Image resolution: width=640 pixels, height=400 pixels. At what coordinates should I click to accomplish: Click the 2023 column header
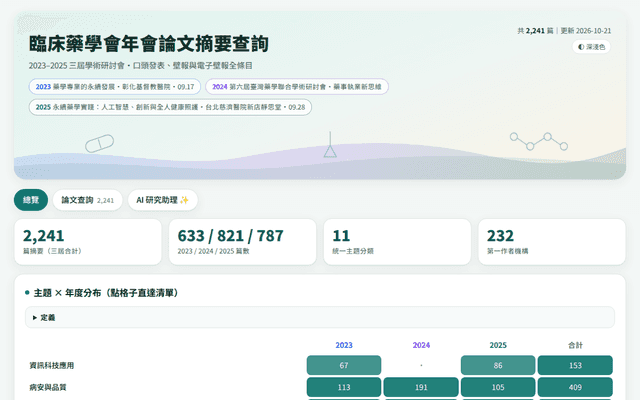pos(344,345)
